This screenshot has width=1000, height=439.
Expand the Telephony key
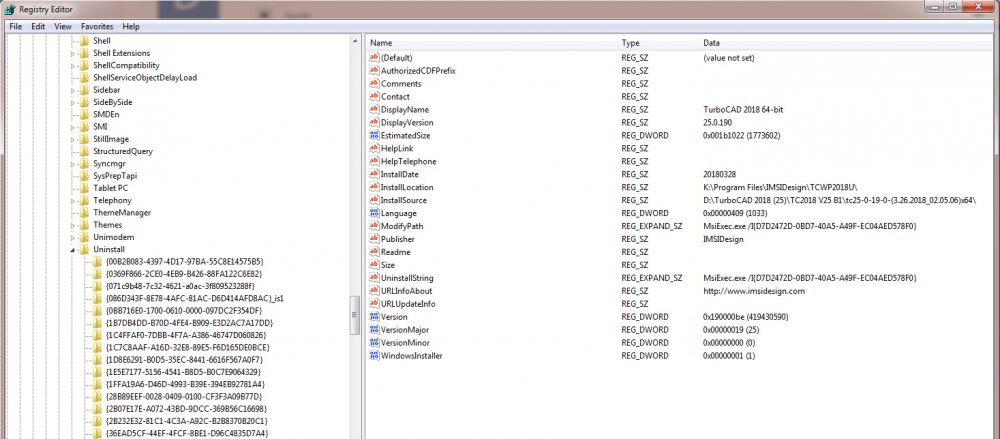72,200
